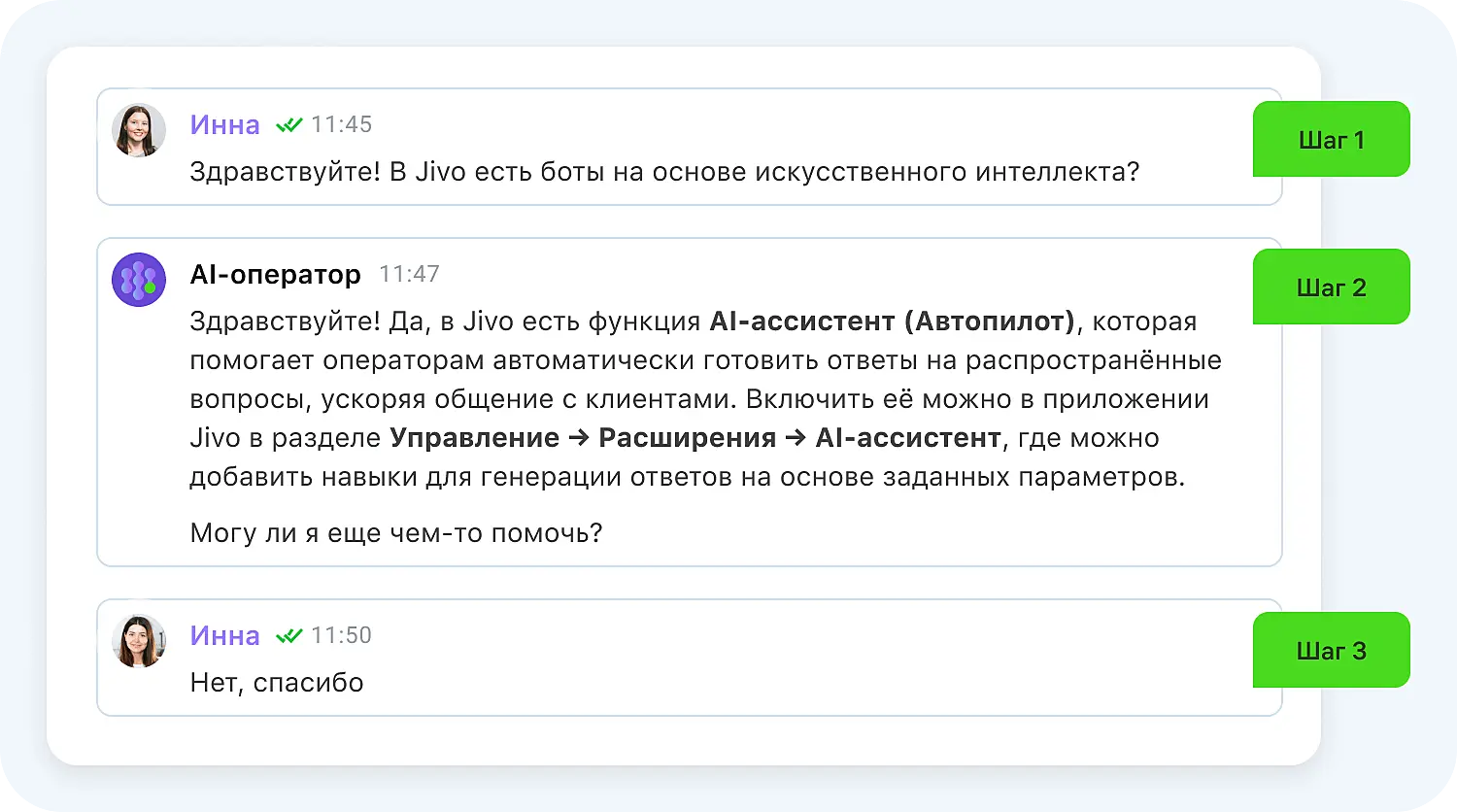Click the name Инна above "Нет, спасибо"
The image size is (1457, 812).
pos(224,635)
